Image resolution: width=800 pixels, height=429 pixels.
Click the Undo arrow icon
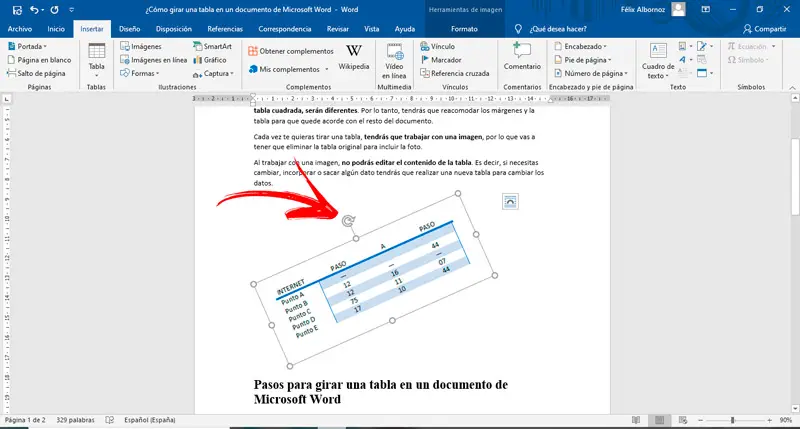(x=34, y=10)
